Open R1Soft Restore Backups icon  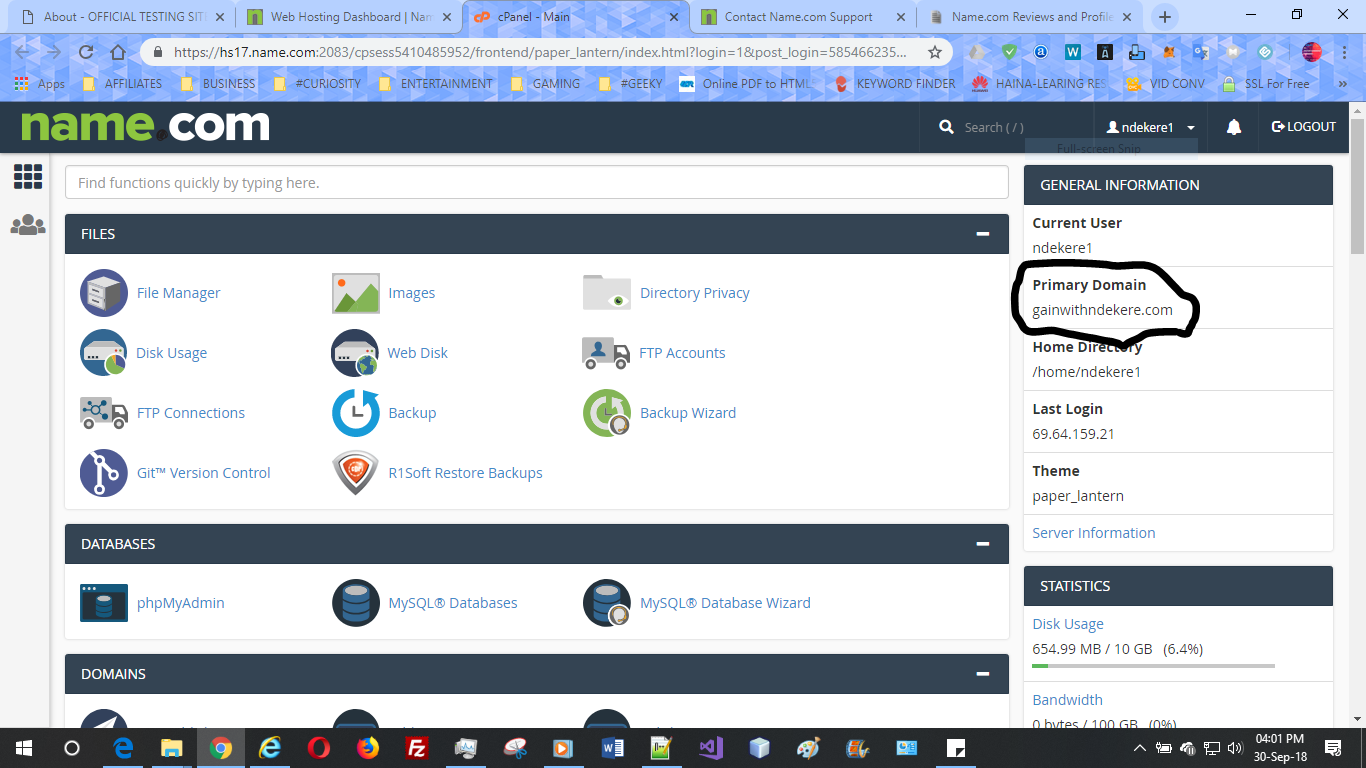(x=355, y=473)
